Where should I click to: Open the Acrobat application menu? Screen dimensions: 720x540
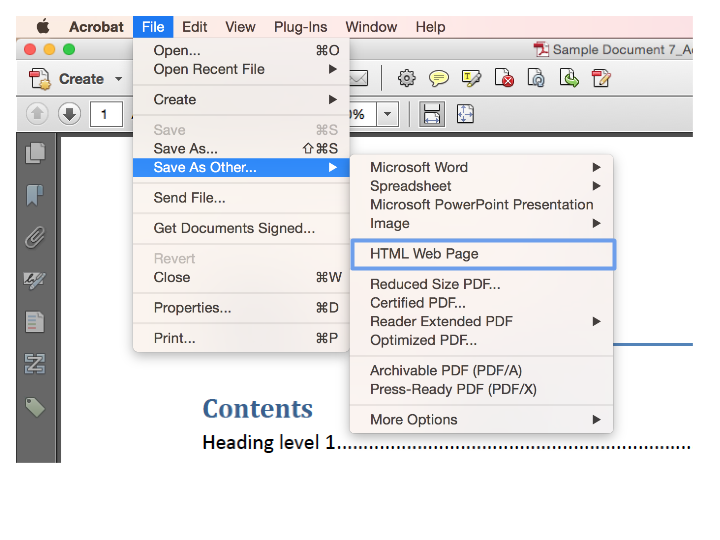(x=96, y=27)
